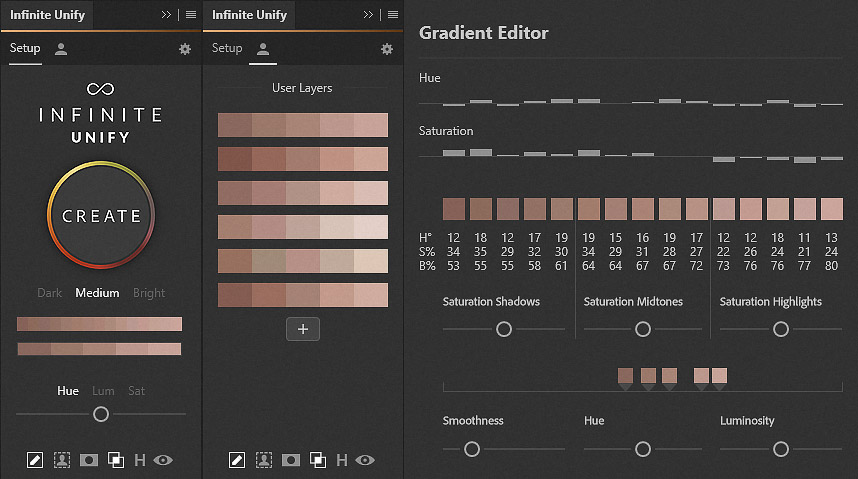Screen dimensions: 858x479
Task: Open settings gear in the left panel
Action: (185, 49)
